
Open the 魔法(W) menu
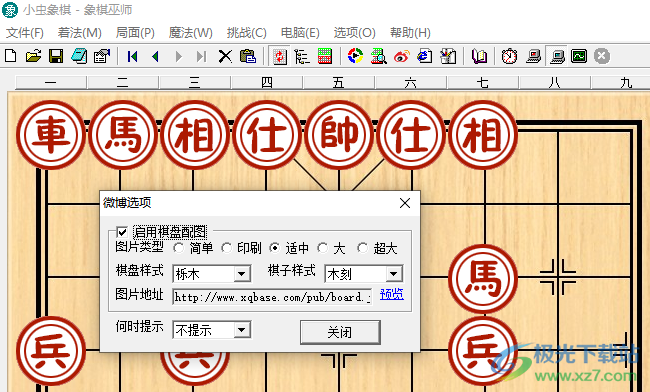point(191,33)
